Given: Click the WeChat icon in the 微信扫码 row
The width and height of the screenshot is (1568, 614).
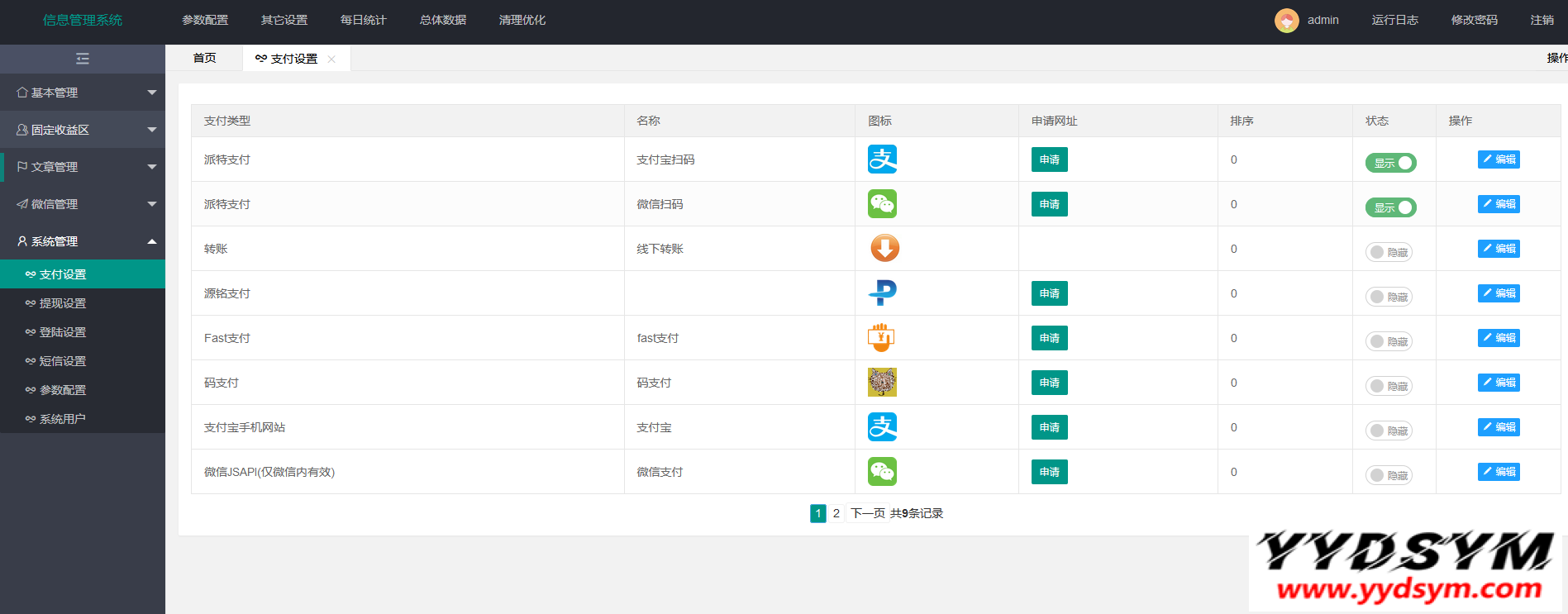Looking at the screenshot, I should pyautogui.click(x=882, y=204).
